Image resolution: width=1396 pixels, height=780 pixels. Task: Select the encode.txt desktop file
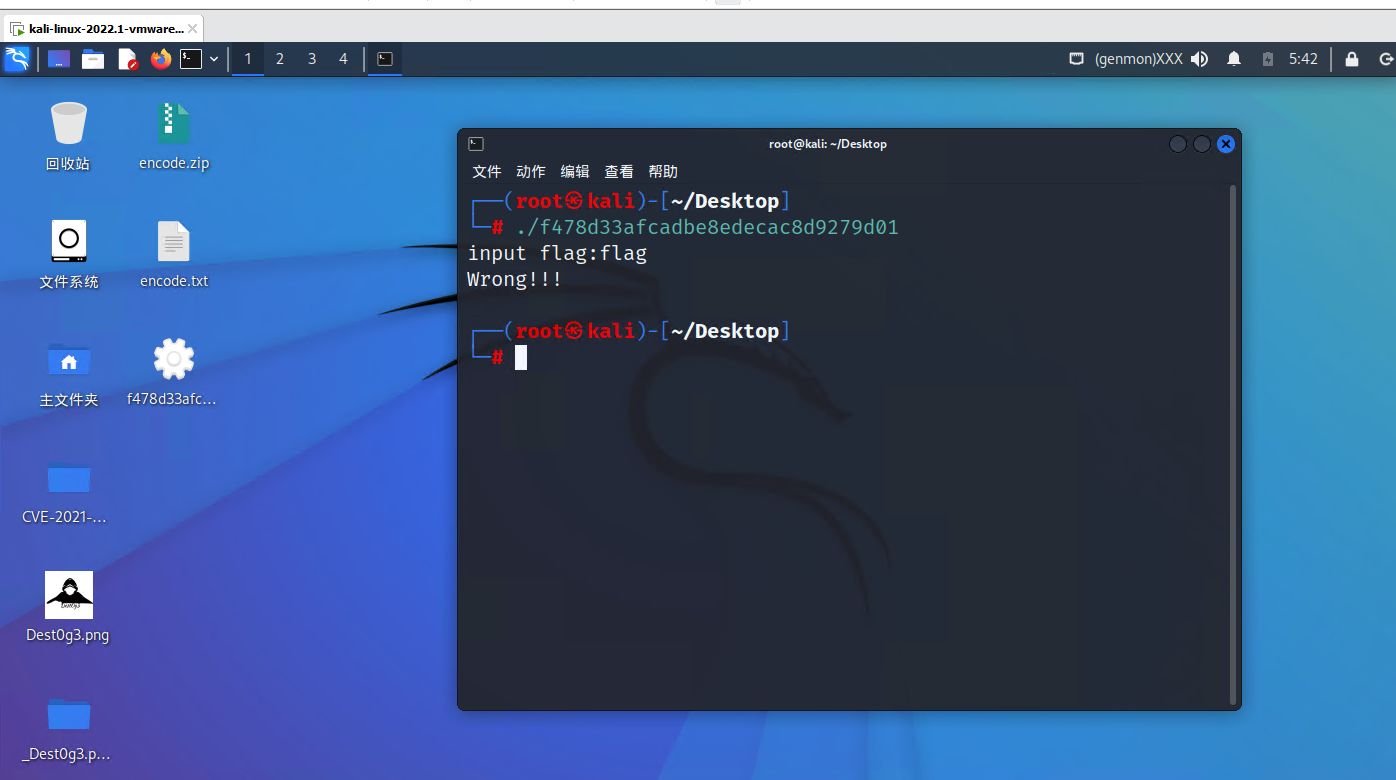(x=174, y=255)
